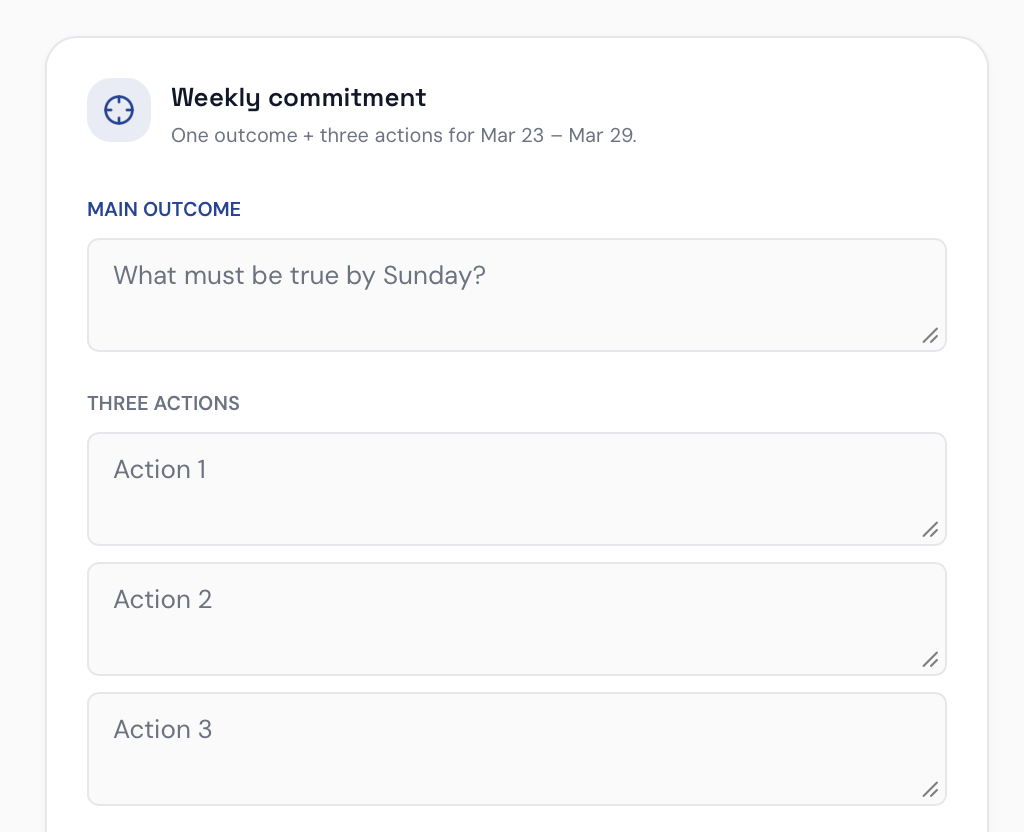Click the 'THREE ACTIONS' section label
1024x832 pixels.
163,404
